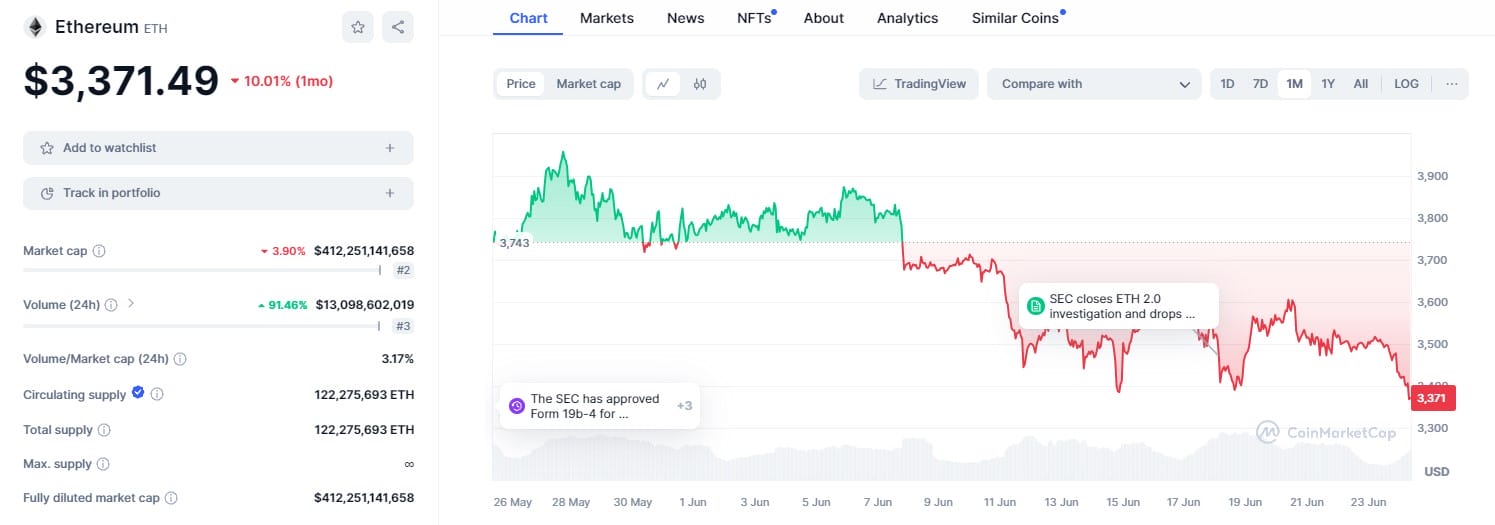Toggle chart to Market cap view
The width and height of the screenshot is (1495, 525).
pyautogui.click(x=588, y=84)
